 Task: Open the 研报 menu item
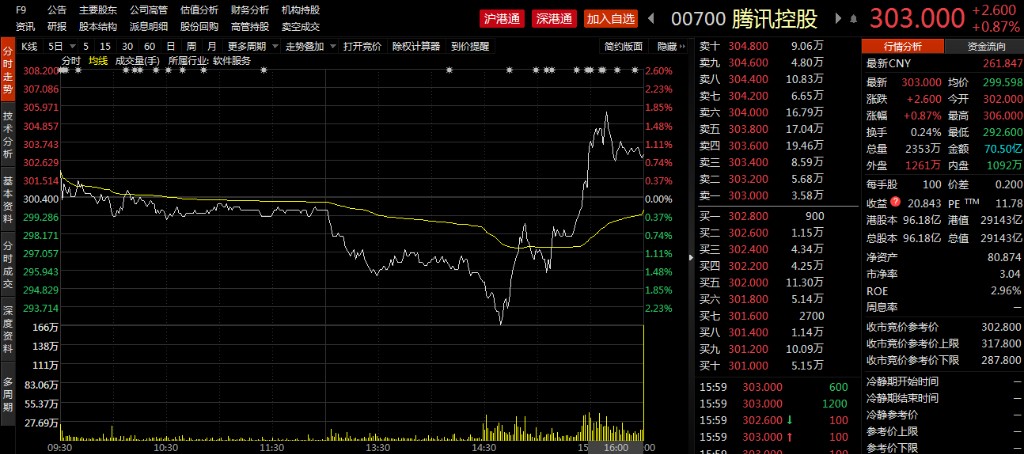tap(57, 27)
